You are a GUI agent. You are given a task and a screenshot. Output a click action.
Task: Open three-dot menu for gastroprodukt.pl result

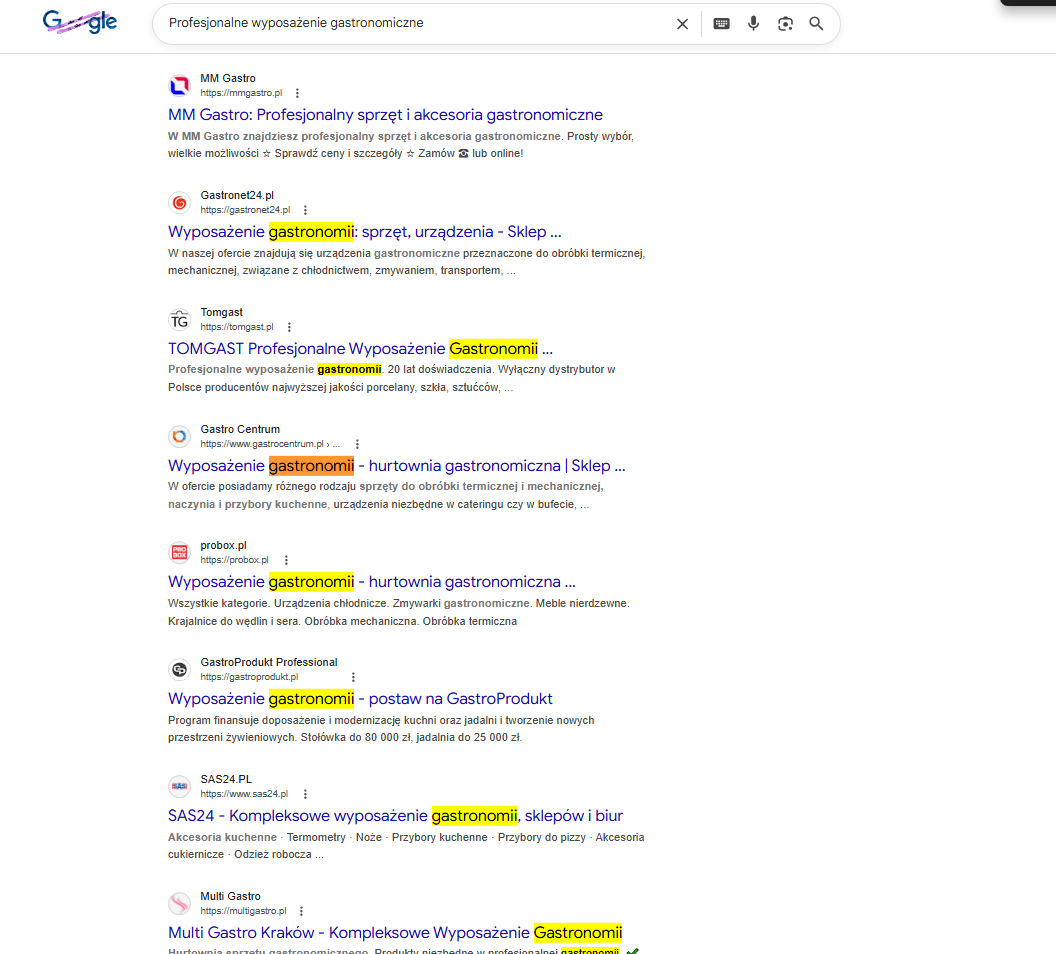point(353,677)
